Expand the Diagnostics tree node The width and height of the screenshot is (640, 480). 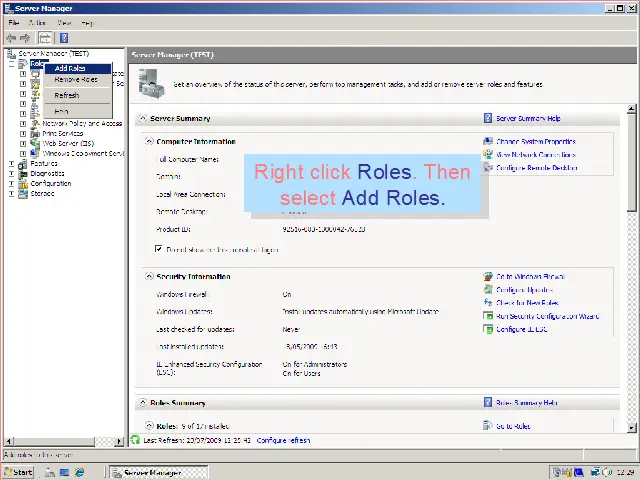[11, 174]
